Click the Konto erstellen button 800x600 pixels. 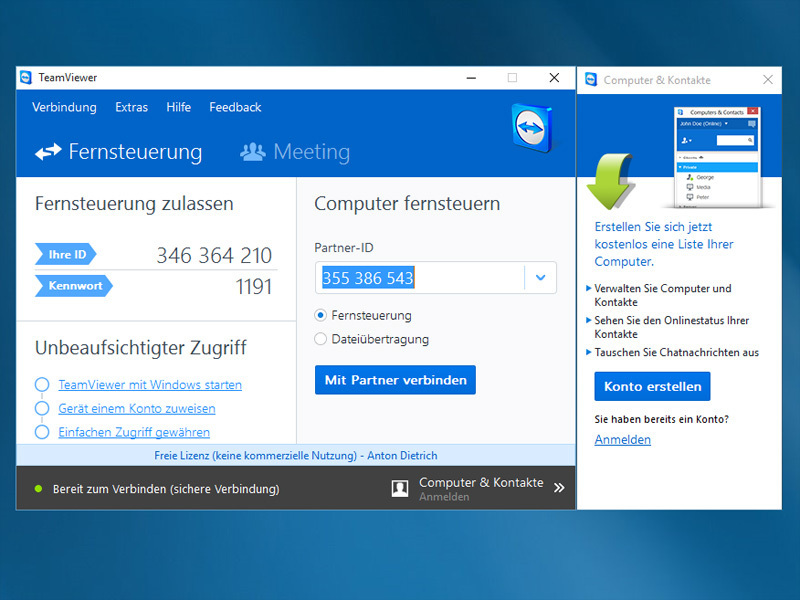click(653, 386)
